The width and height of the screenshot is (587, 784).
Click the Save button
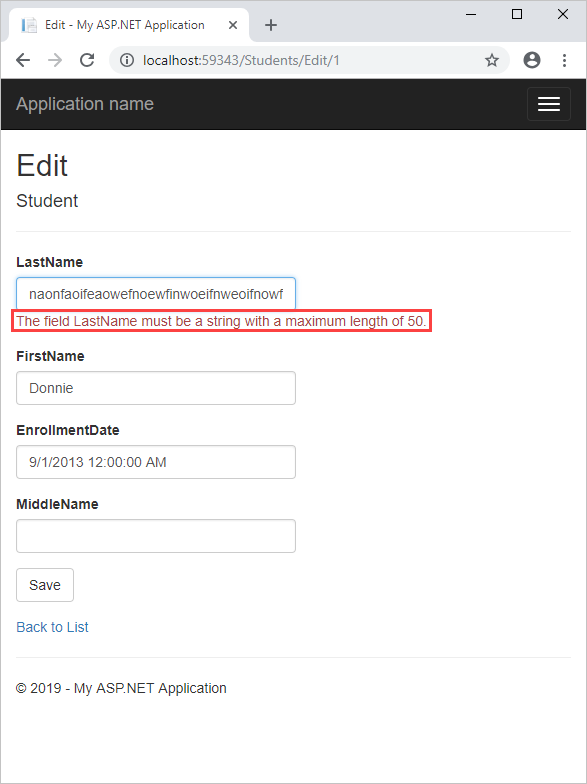tap(45, 585)
